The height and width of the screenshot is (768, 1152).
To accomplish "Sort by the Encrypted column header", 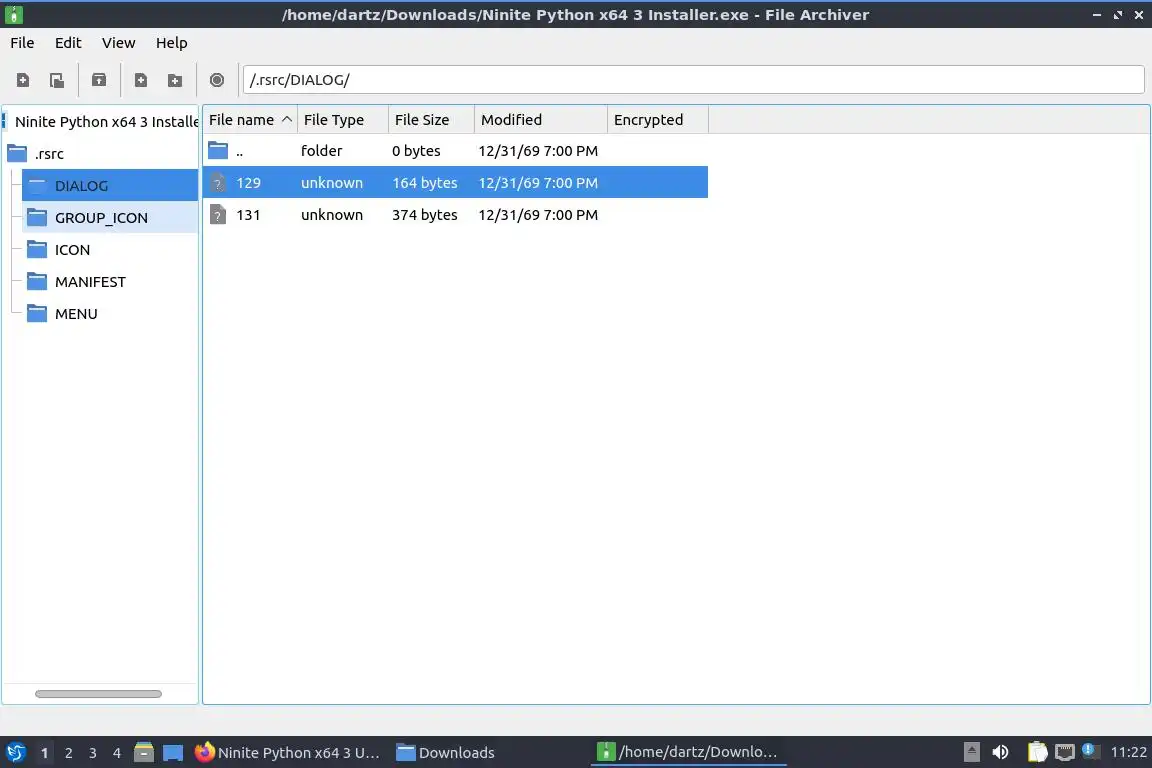I will [658, 120].
